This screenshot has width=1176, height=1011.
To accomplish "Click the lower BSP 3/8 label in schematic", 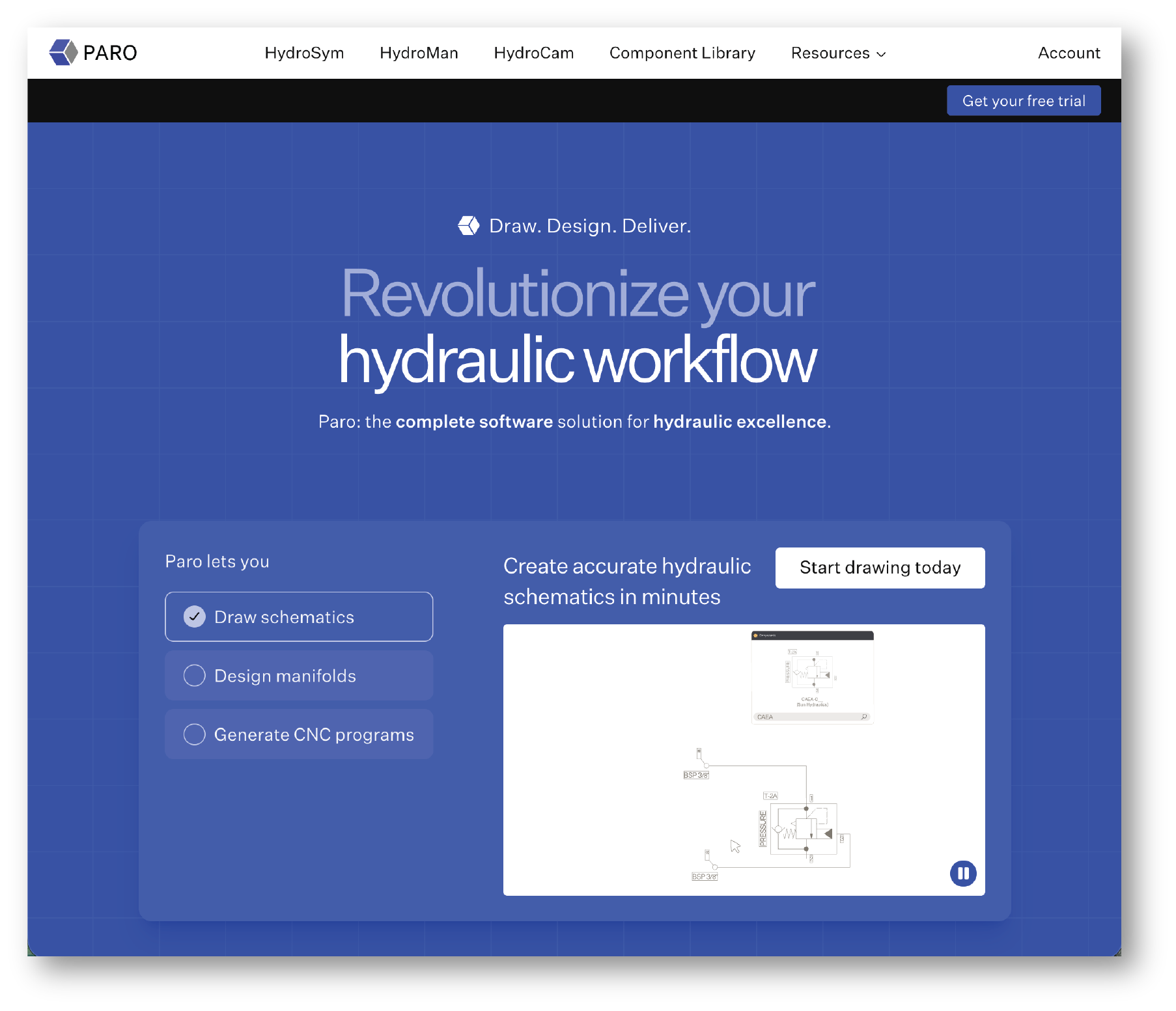I will [x=705, y=877].
